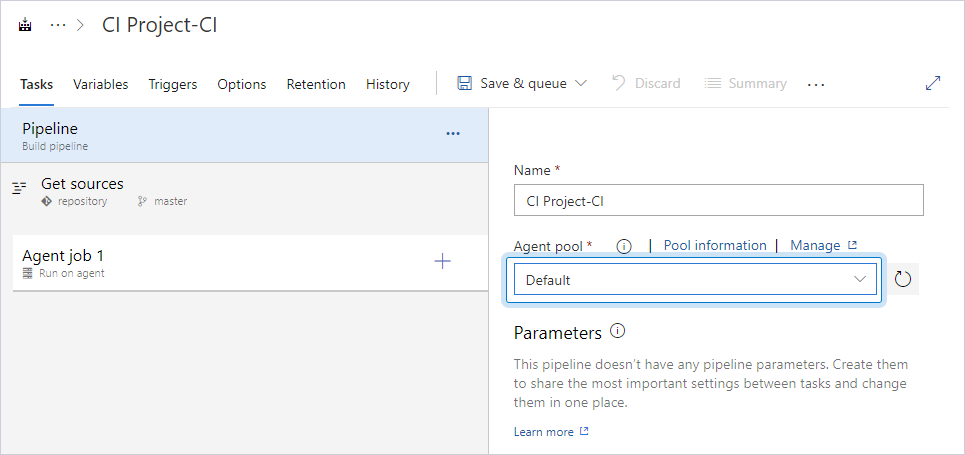
Task: Show Agent pool info tooltip icon
Action: pos(624,246)
